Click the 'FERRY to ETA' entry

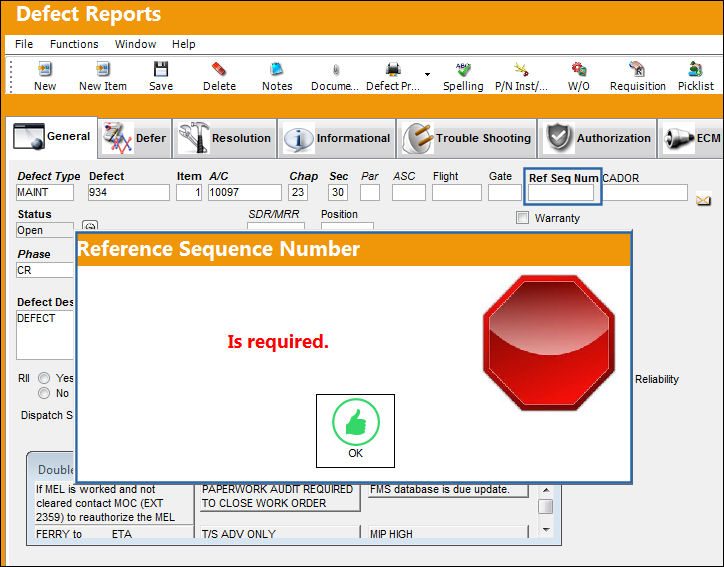[x=114, y=534]
